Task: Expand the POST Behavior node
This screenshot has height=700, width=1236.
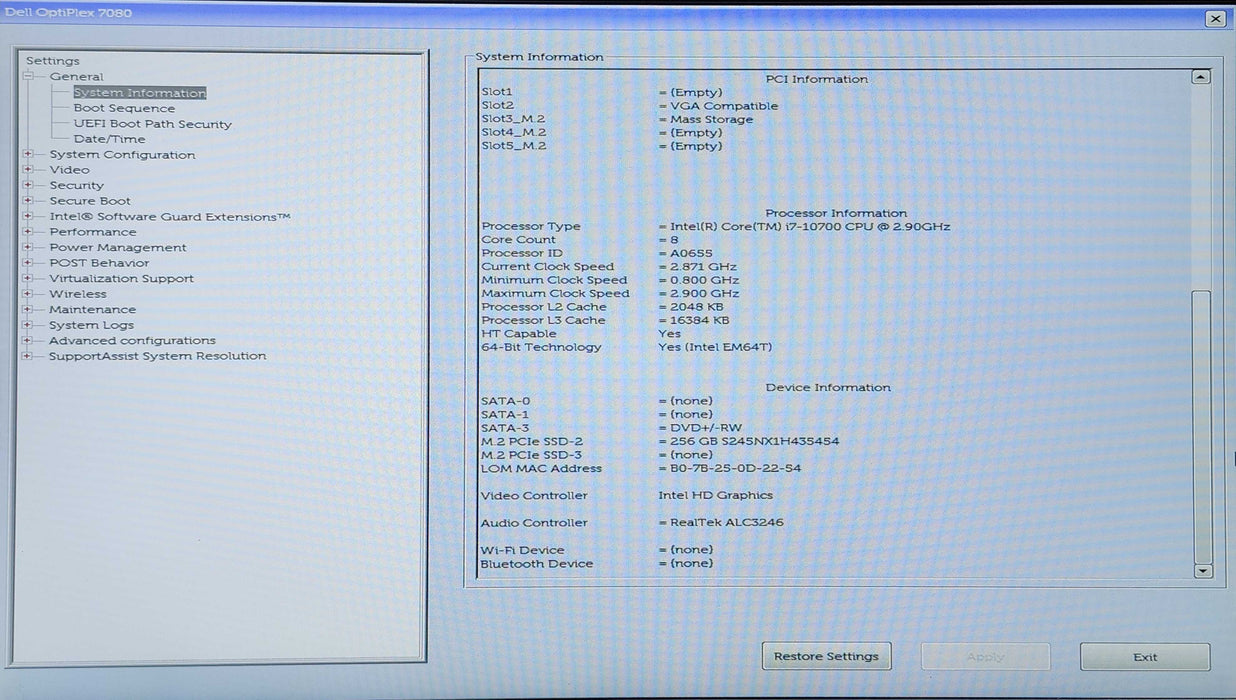Action: (28, 263)
